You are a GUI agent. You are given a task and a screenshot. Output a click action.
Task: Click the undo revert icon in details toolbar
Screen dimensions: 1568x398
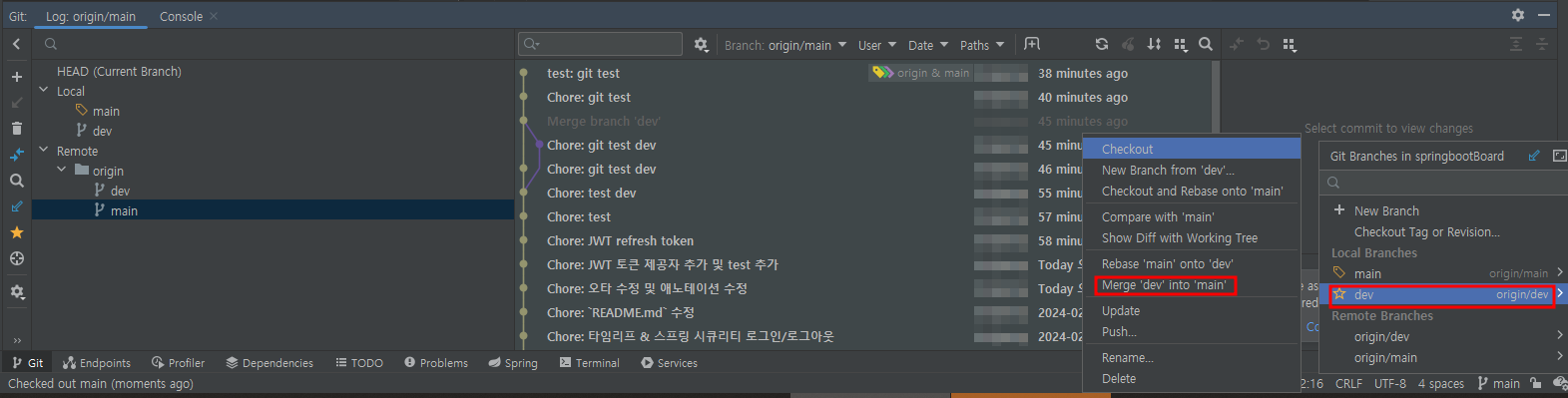[1263, 44]
